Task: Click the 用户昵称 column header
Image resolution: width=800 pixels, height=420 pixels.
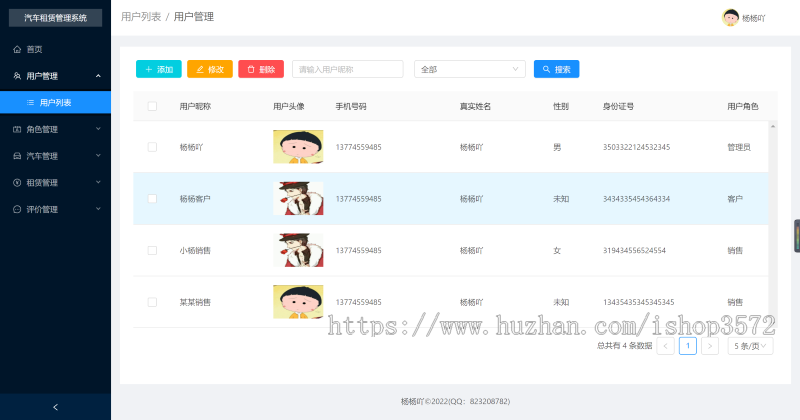Action: [195, 106]
